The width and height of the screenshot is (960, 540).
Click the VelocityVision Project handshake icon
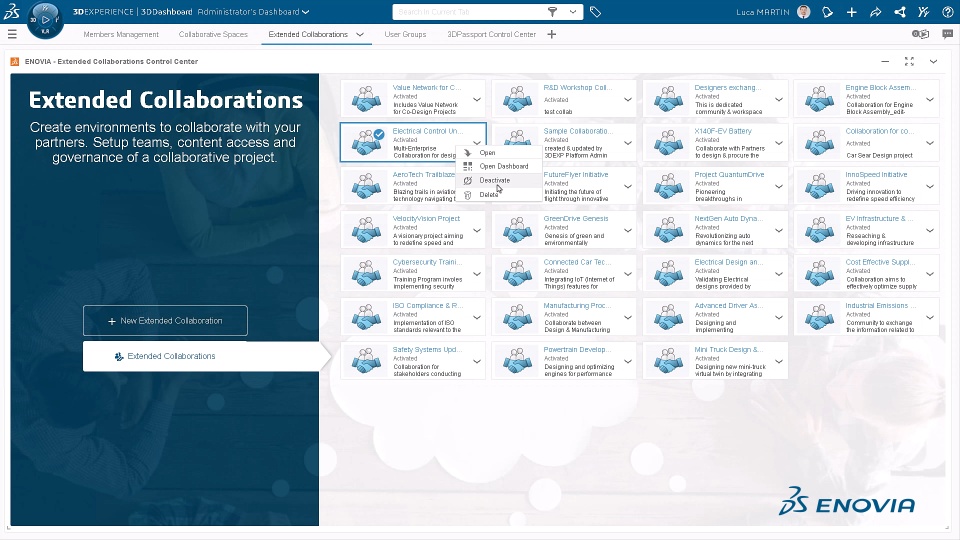pyautogui.click(x=366, y=230)
